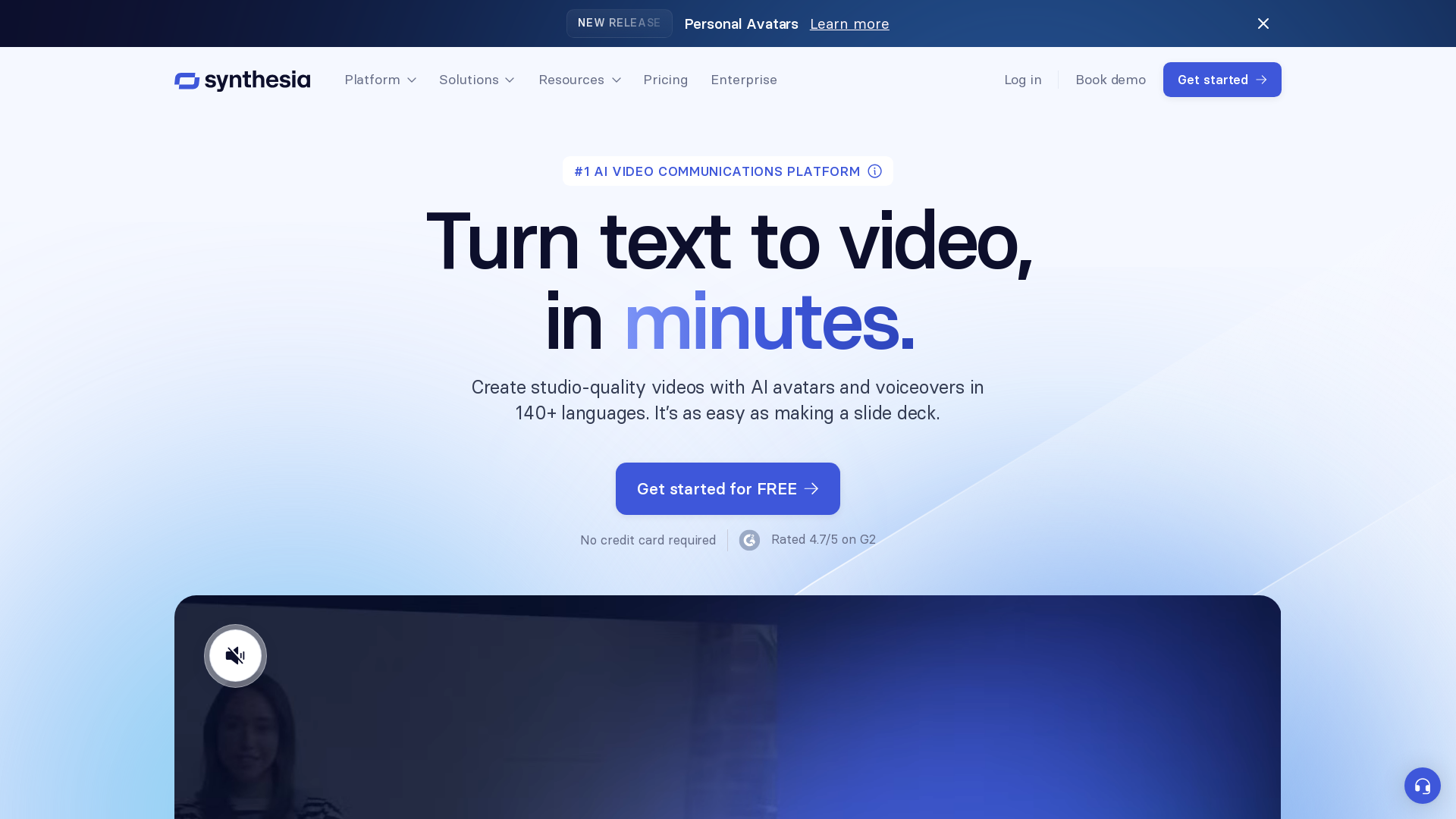Click the video thumbnail to play demo
The height and width of the screenshot is (819, 1456).
tap(728, 707)
